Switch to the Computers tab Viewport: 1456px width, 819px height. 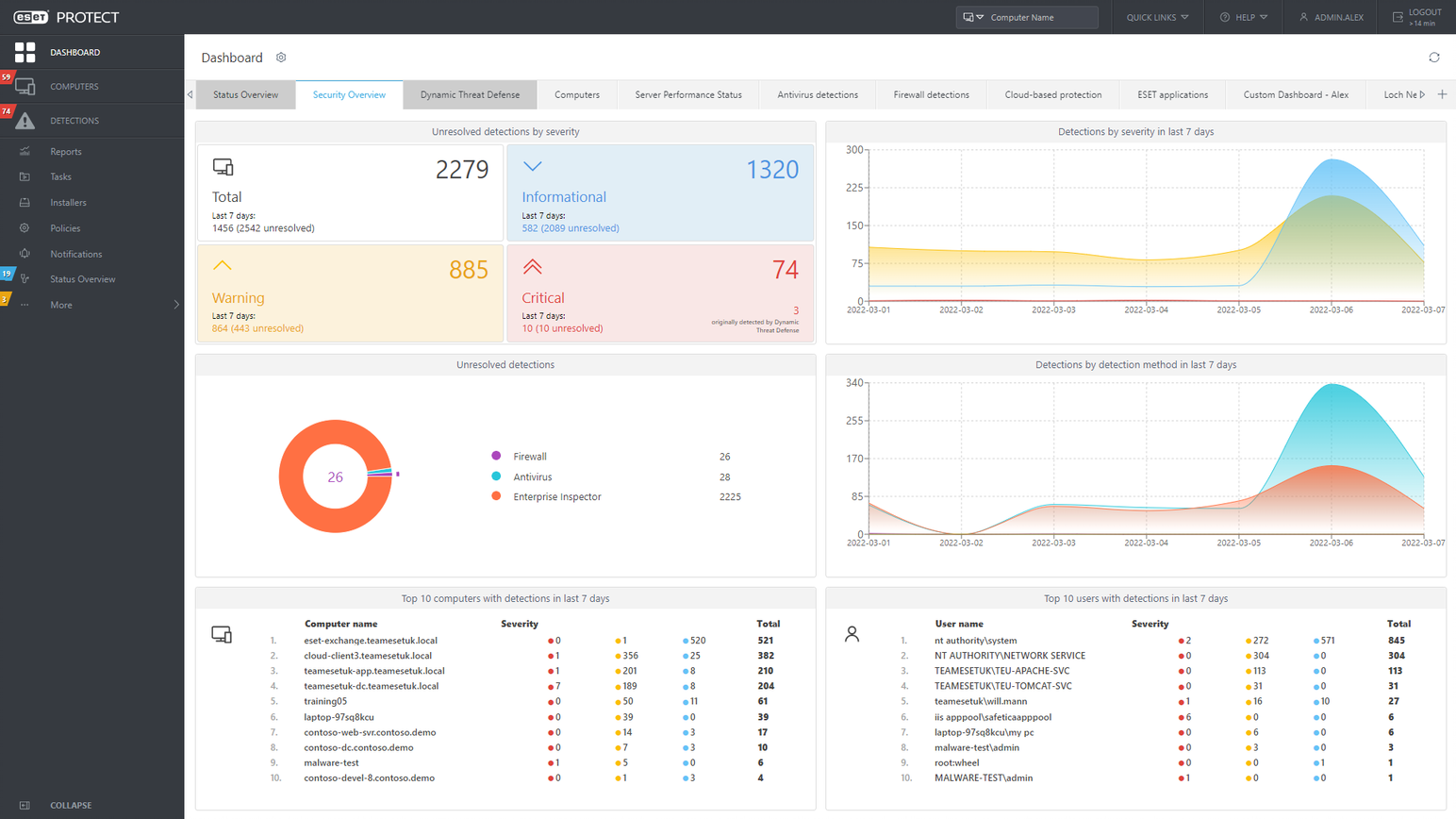(577, 94)
